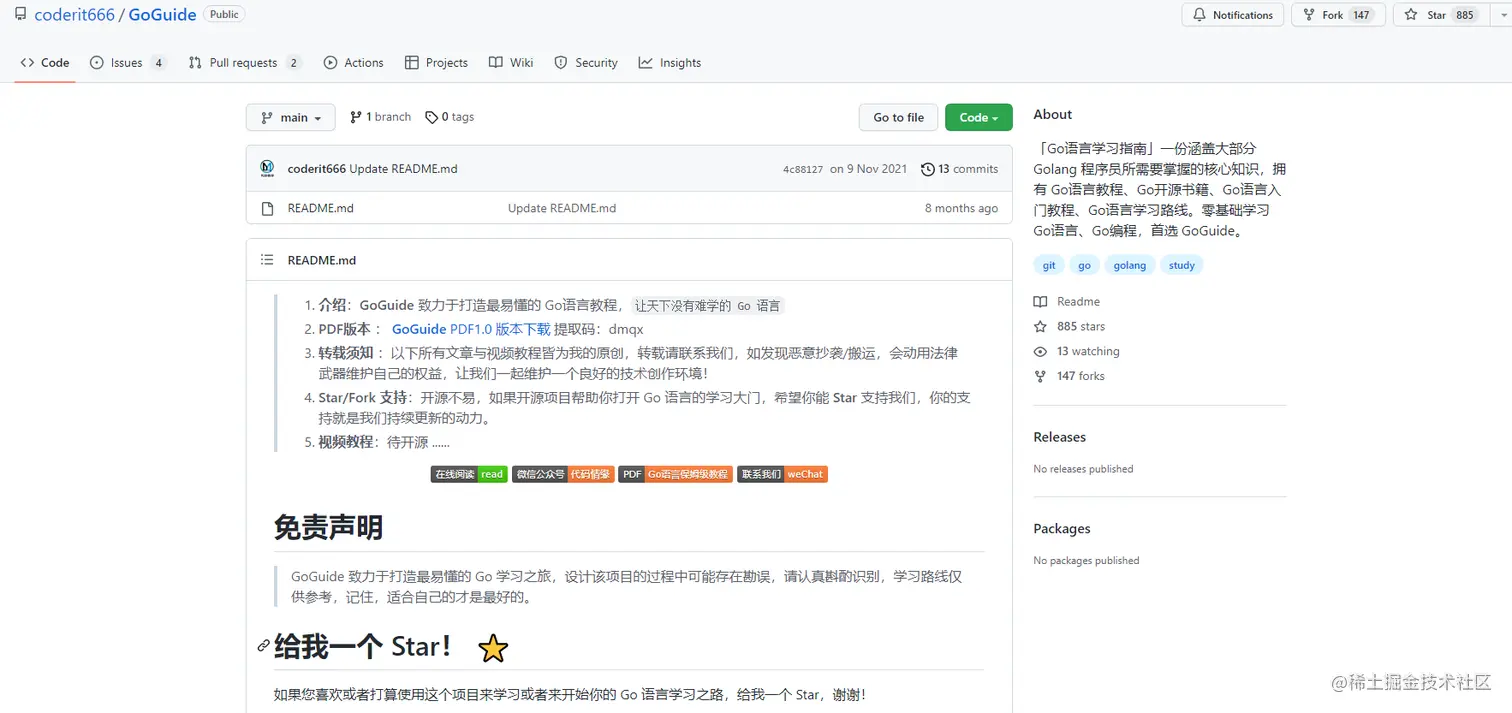Jump to Readme from About sidebar
Viewport: 1512px width, 713px height.
[x=1067, y=301]
